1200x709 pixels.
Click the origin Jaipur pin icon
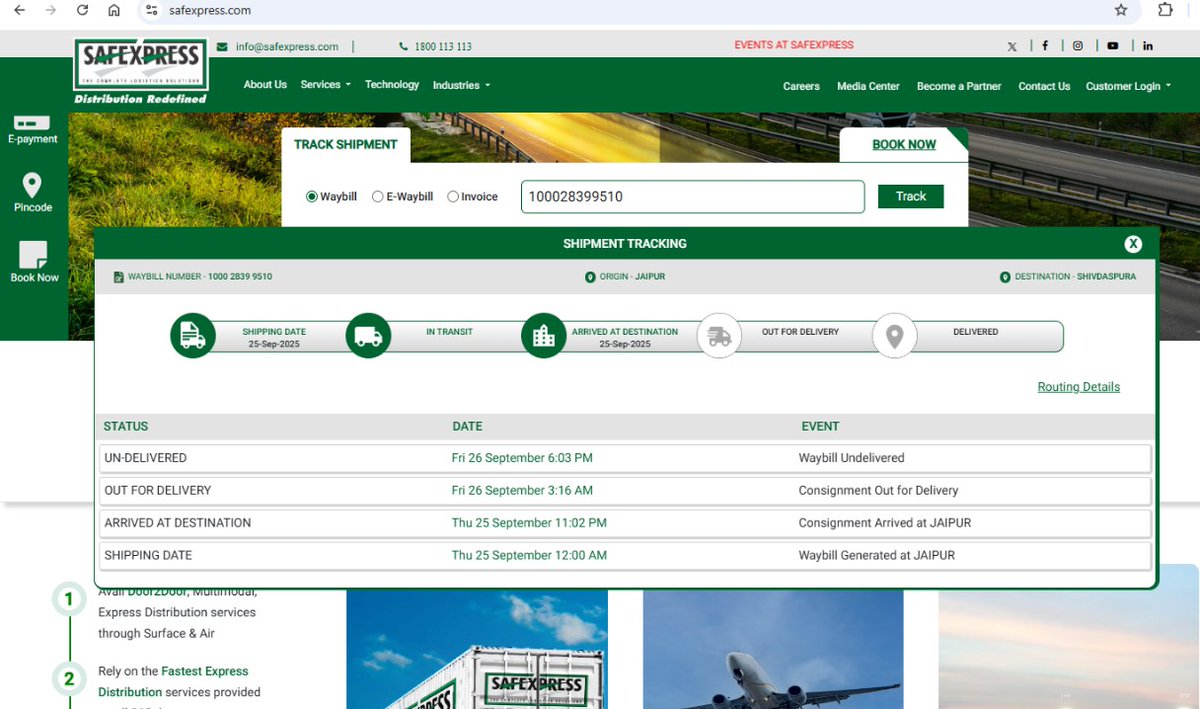(590, 277)
